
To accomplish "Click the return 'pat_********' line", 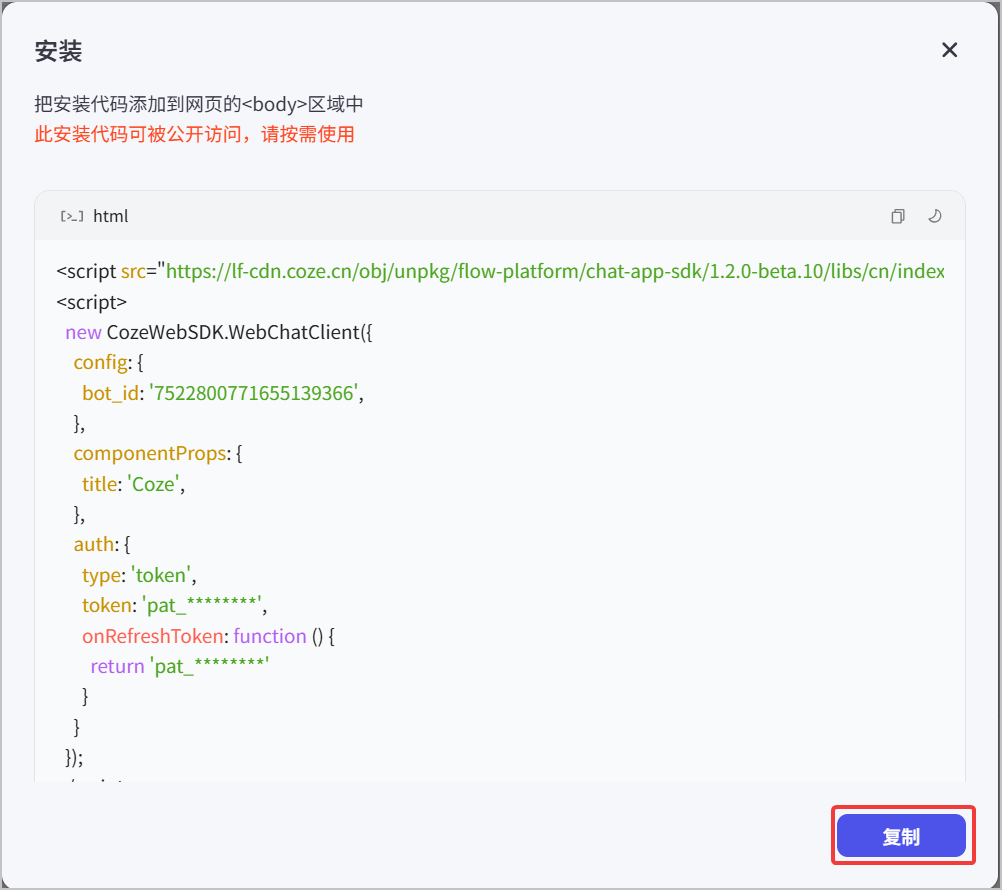I will click(180, 666).
